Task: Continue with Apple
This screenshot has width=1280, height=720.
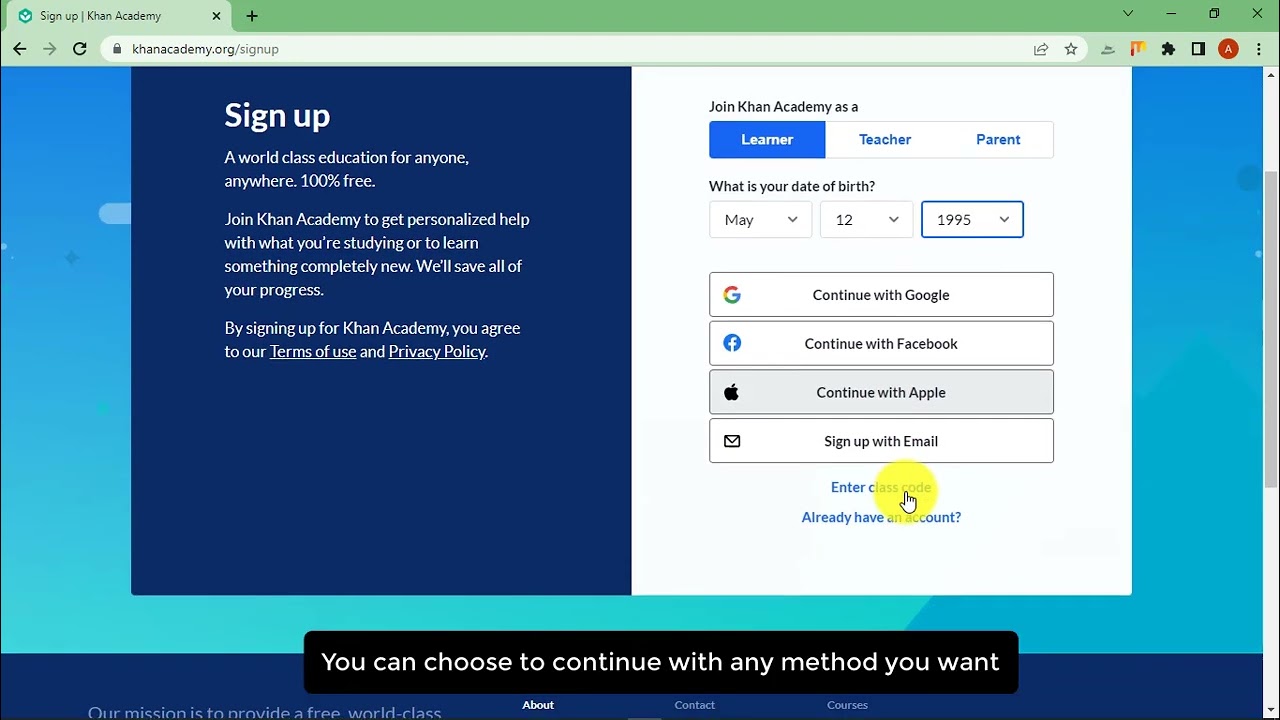Action: (881, 392)
